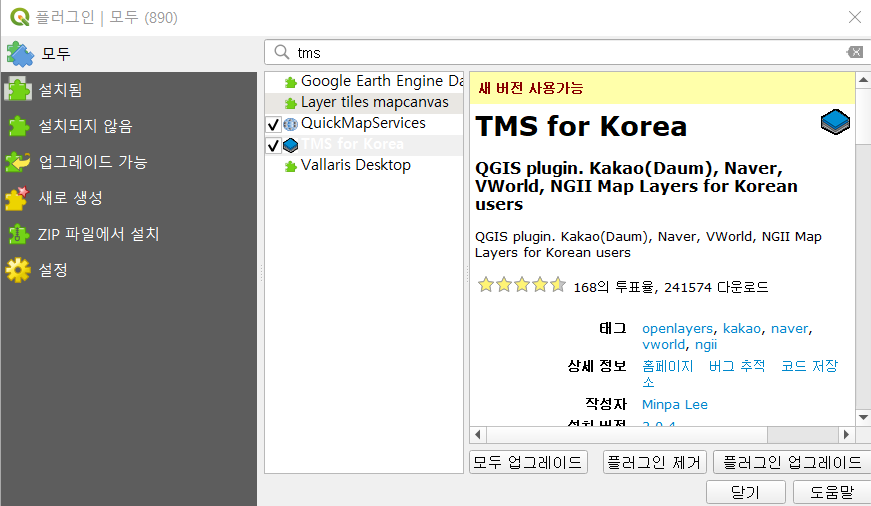Image resolution: width=871 pixels, height=506 pixels.
Task: Click the TMS for Korea blue layer icon in list
Action: coord(290,145)
